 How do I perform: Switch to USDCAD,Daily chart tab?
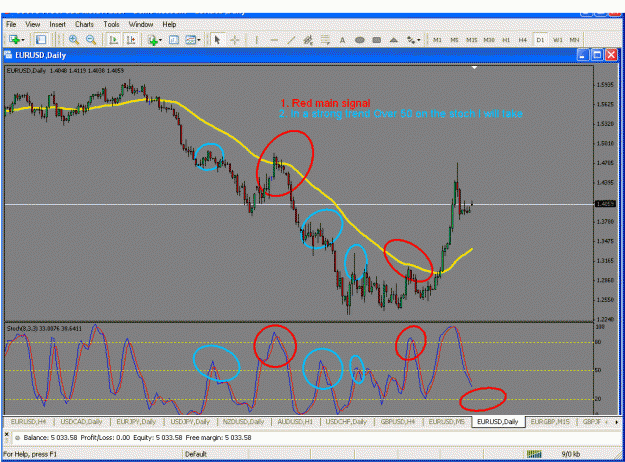[81, 421]
